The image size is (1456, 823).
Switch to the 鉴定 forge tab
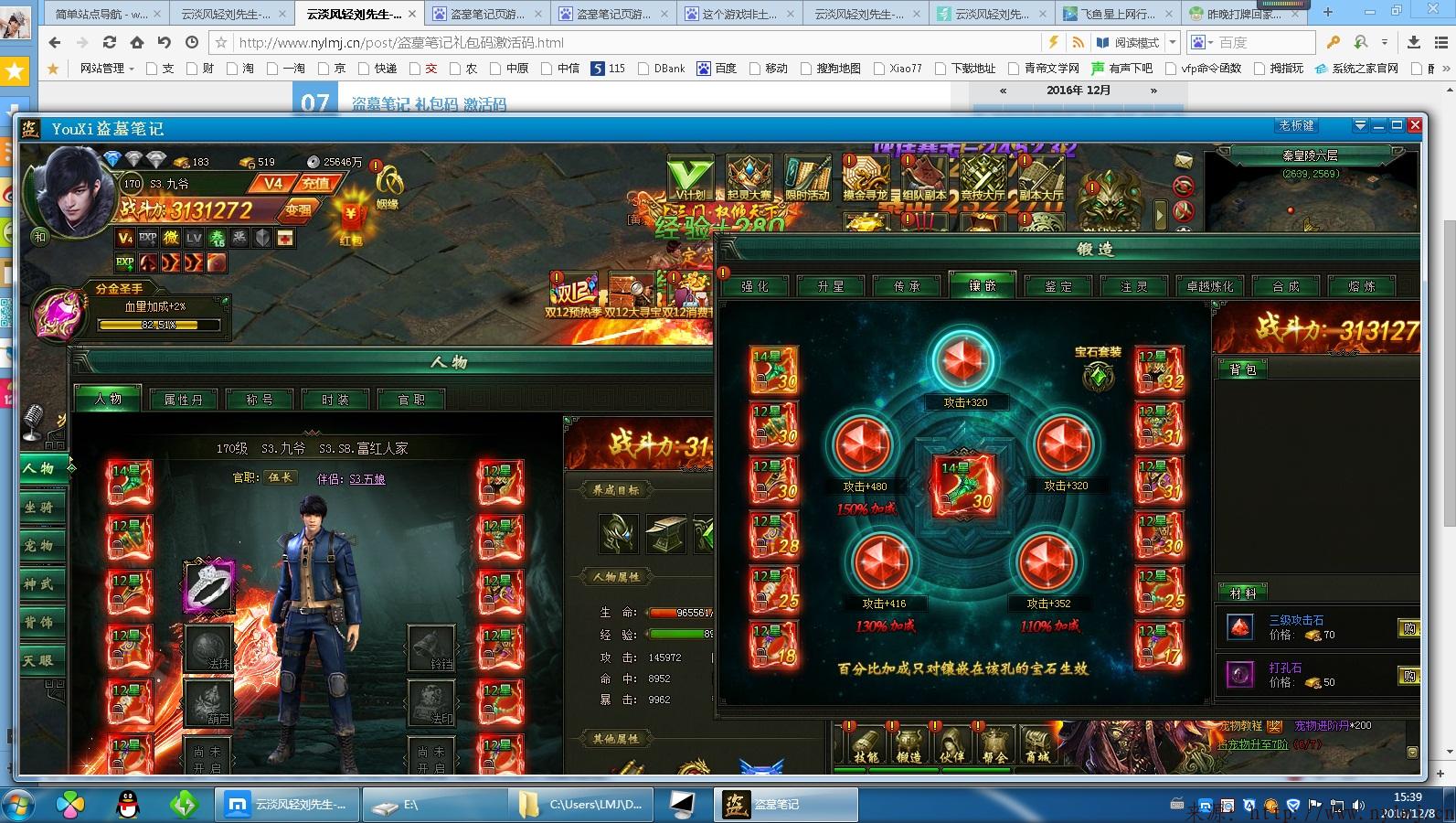[x=1058, y=286]
